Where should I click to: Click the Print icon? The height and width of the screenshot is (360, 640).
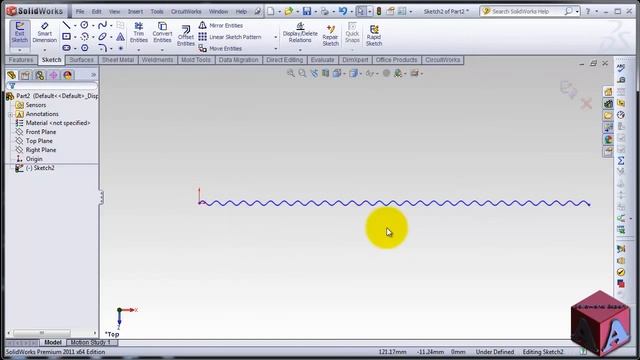pyautogui.click(x=324, y=11)
